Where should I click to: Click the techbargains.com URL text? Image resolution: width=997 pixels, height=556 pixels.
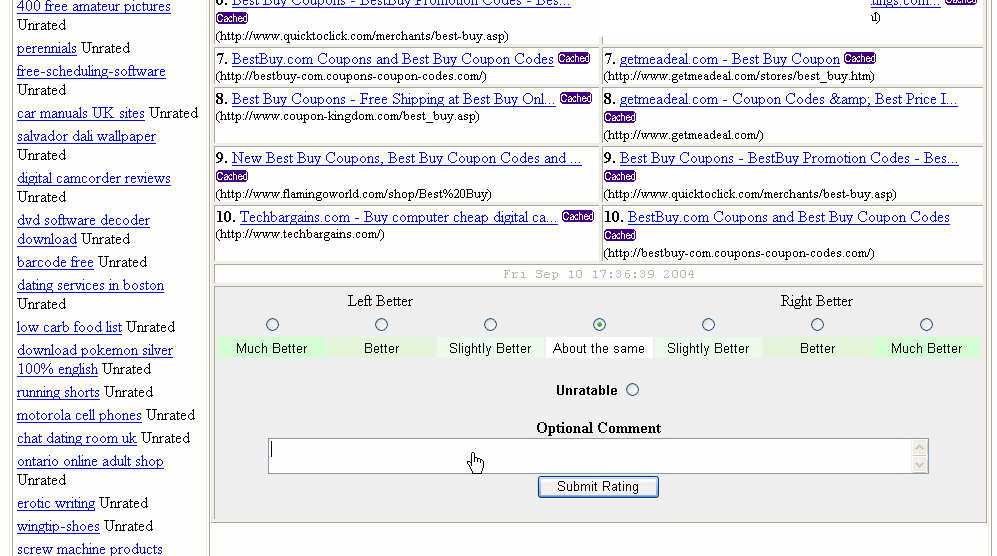coord(300,234)
